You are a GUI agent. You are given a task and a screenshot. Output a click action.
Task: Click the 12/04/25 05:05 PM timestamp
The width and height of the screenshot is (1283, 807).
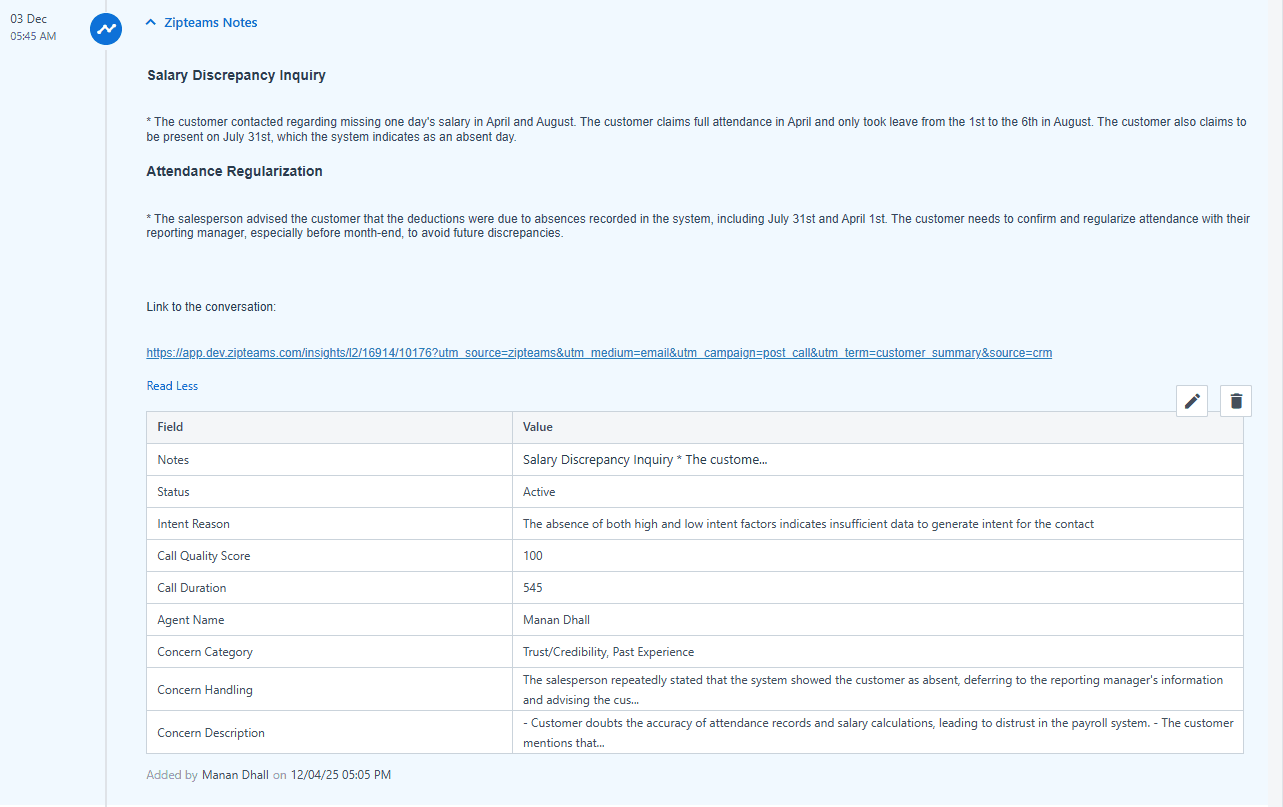tap(340, 775)
